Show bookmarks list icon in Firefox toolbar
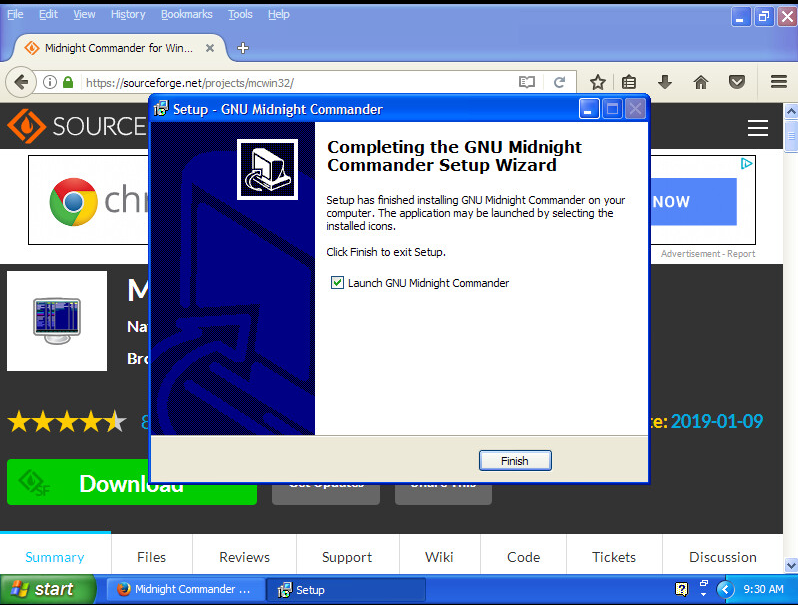This screenshot has height=605, width=798. tap(629, 82)
